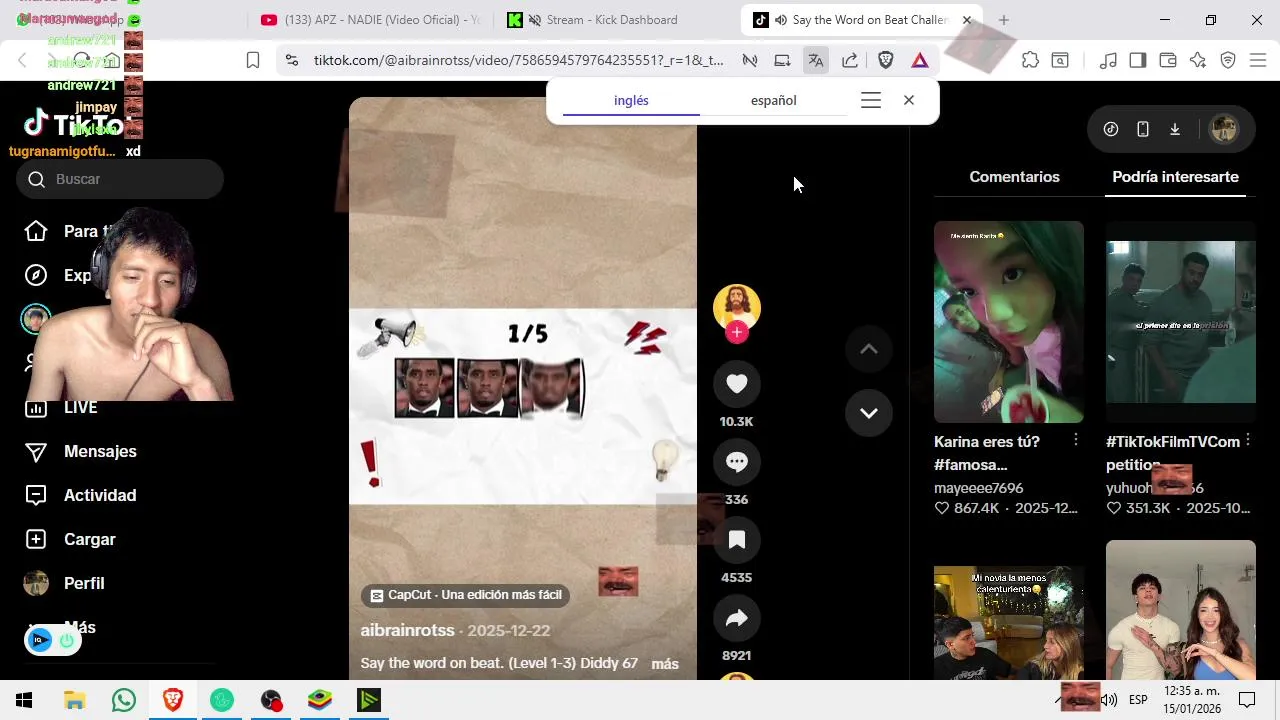
Task: Switch to Comentarios tab
Action: click(x=1014, y=177)
